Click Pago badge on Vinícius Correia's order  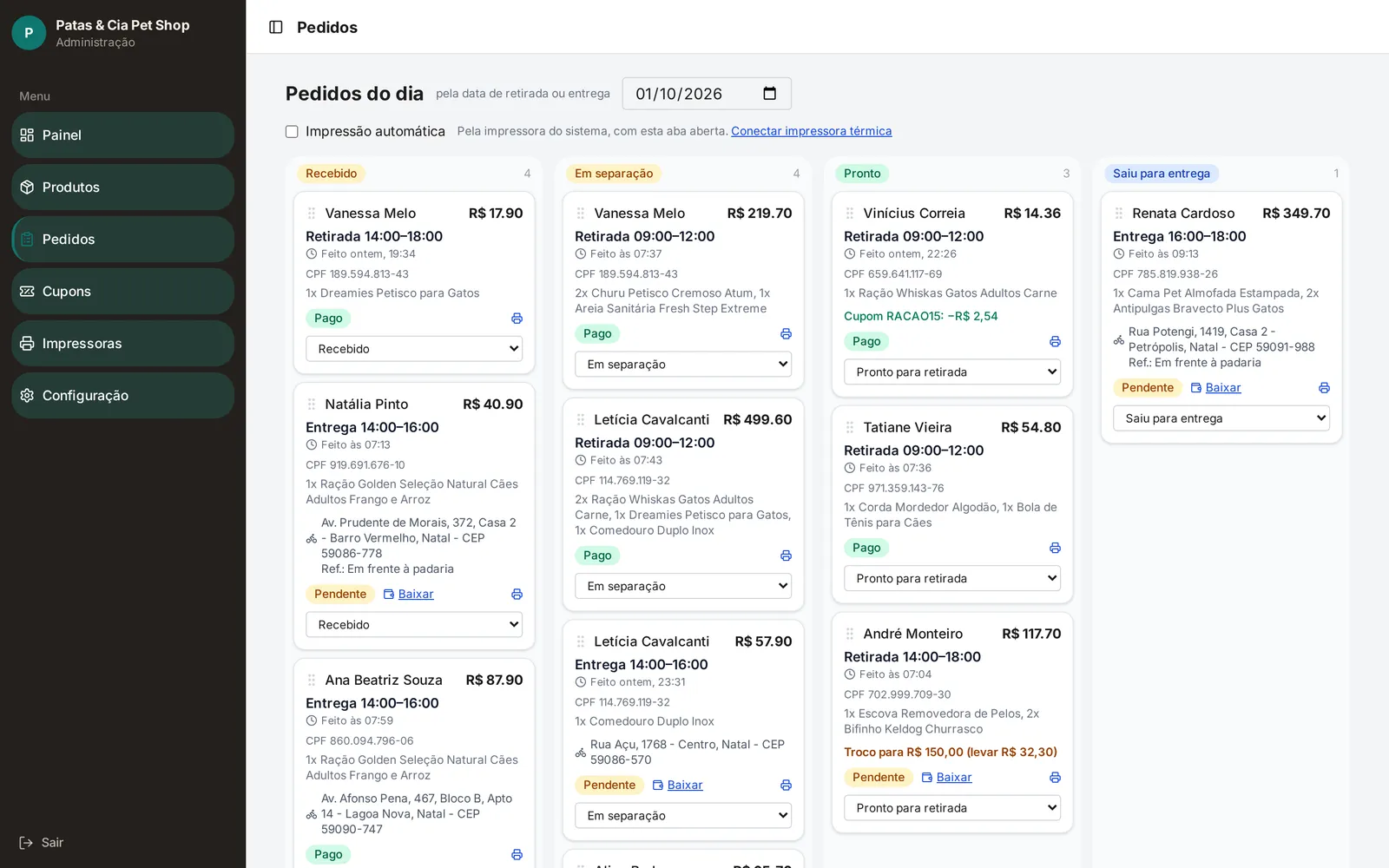[x=866, y=342]
